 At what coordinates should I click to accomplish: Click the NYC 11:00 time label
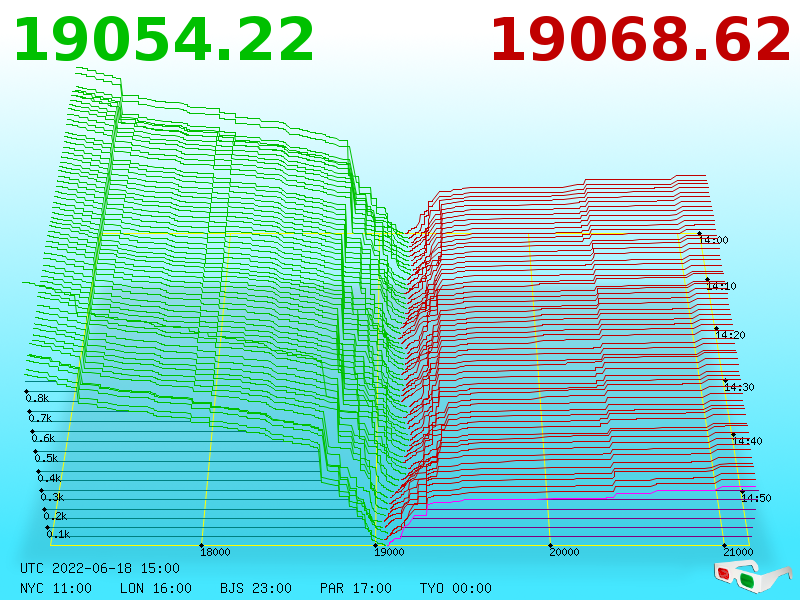pos(56,588)
